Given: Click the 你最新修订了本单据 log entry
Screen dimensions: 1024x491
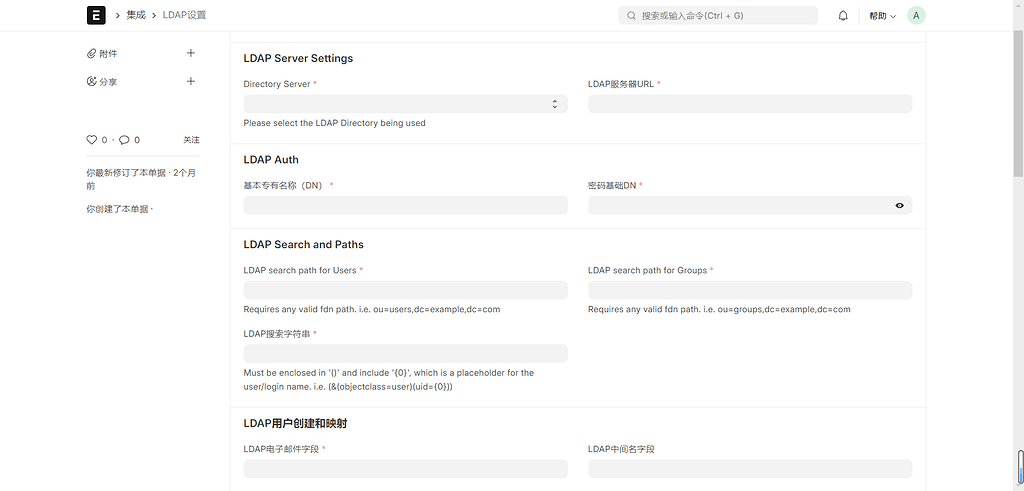Looking at the screenshot, I should [x=142, y=180].
